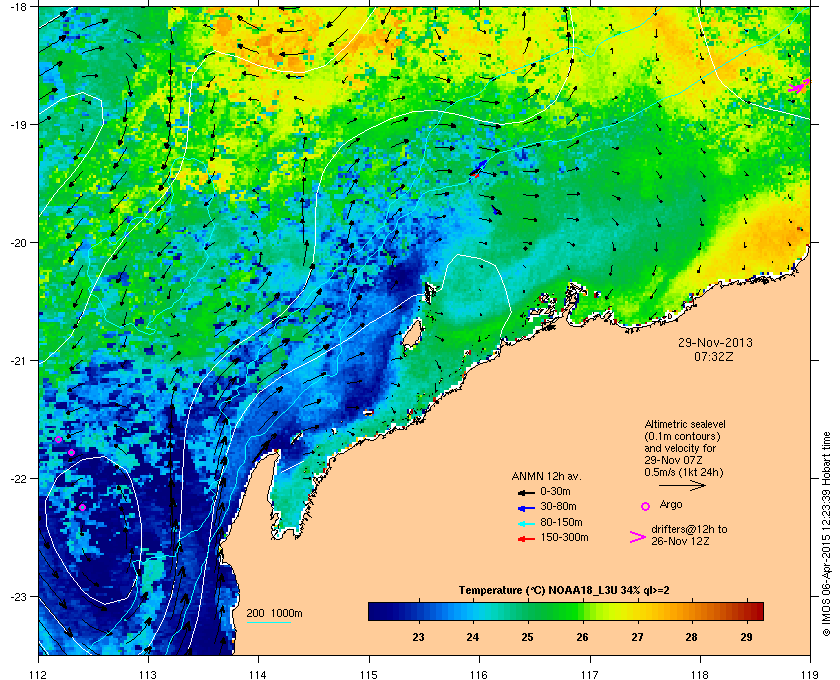Click the magenta drifter marker near 119°E
The width and height of the screenshot is (840, 680).
tap(799, 86)
